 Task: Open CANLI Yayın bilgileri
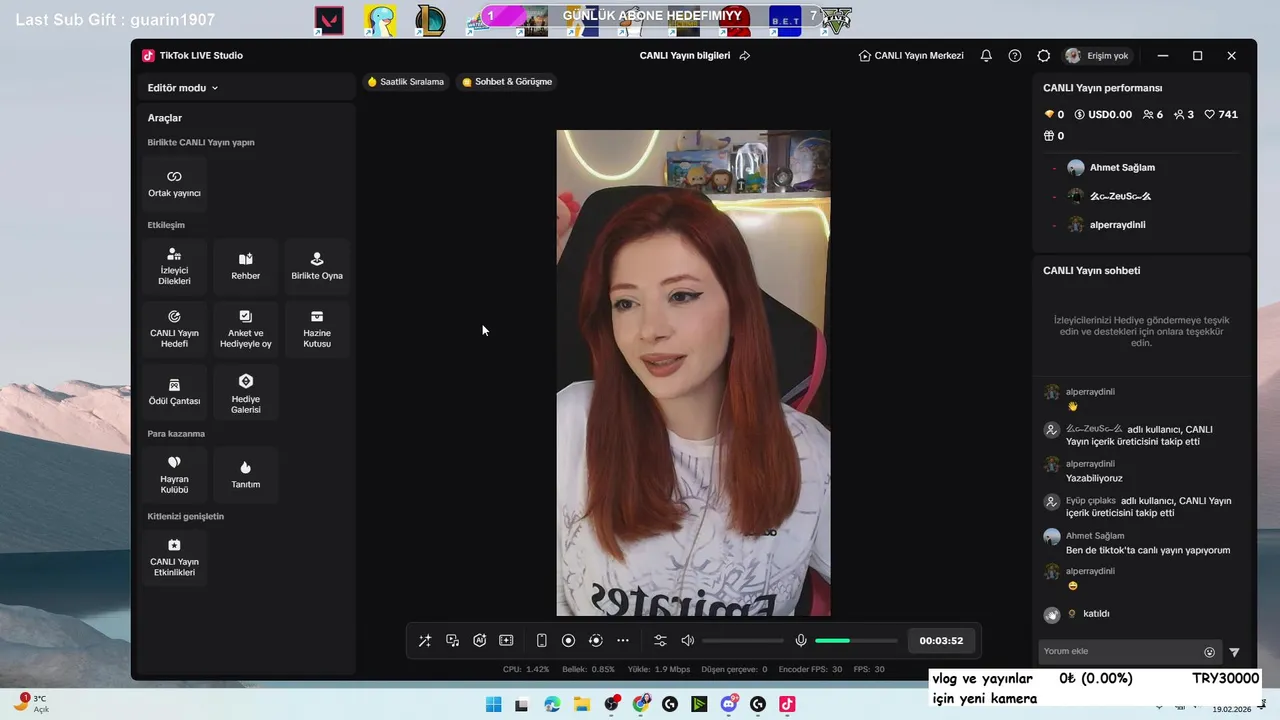pos(685,56)
